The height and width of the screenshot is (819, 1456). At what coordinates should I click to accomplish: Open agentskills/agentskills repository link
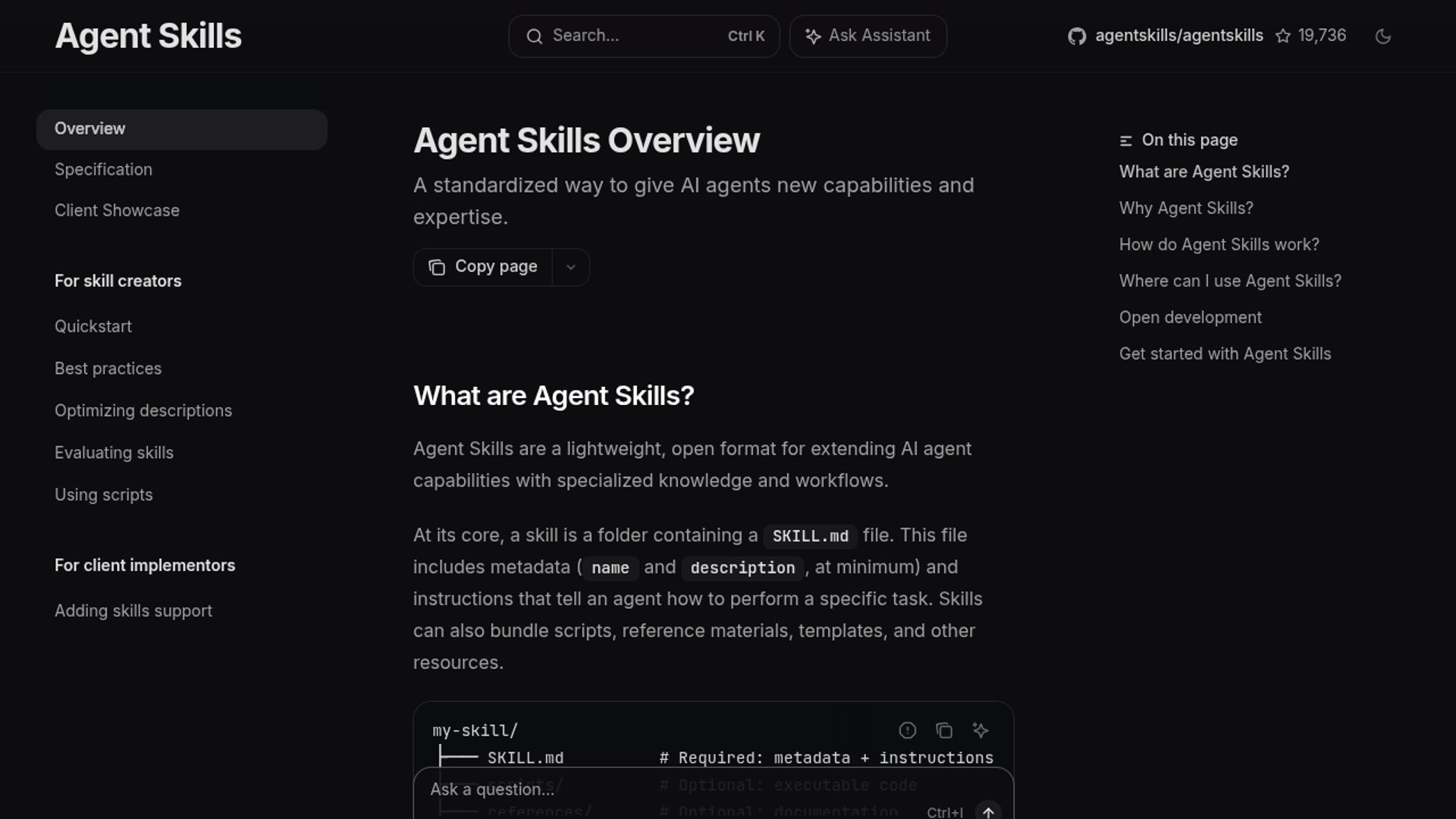point(1179,36)
